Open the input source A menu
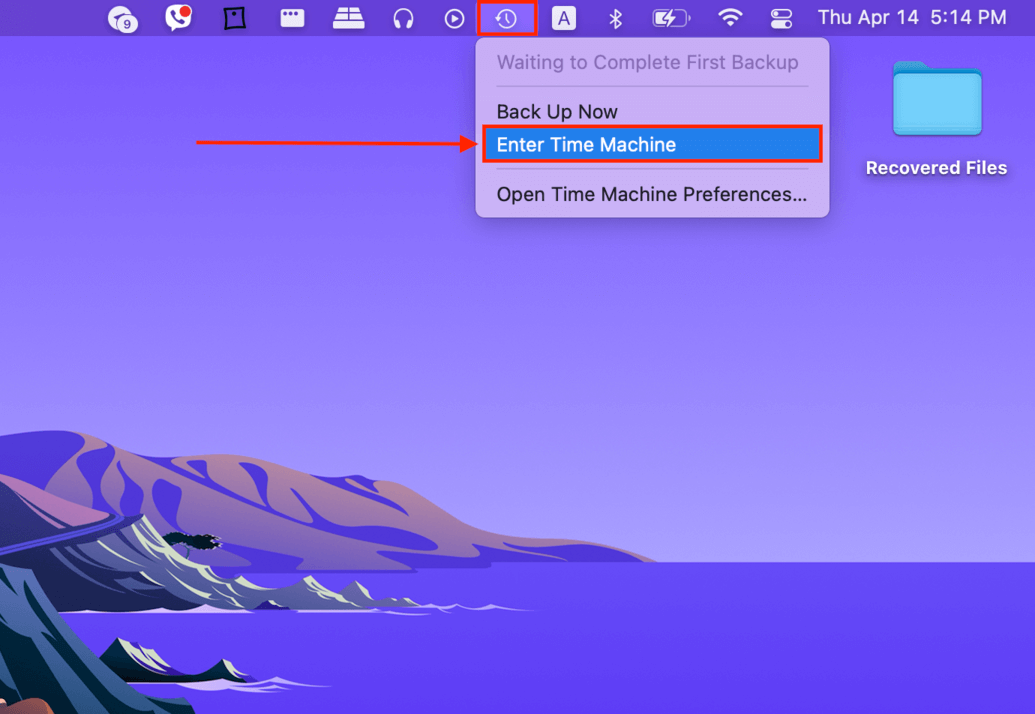This screenshot has width=1035, height=714. pos(564,18)
